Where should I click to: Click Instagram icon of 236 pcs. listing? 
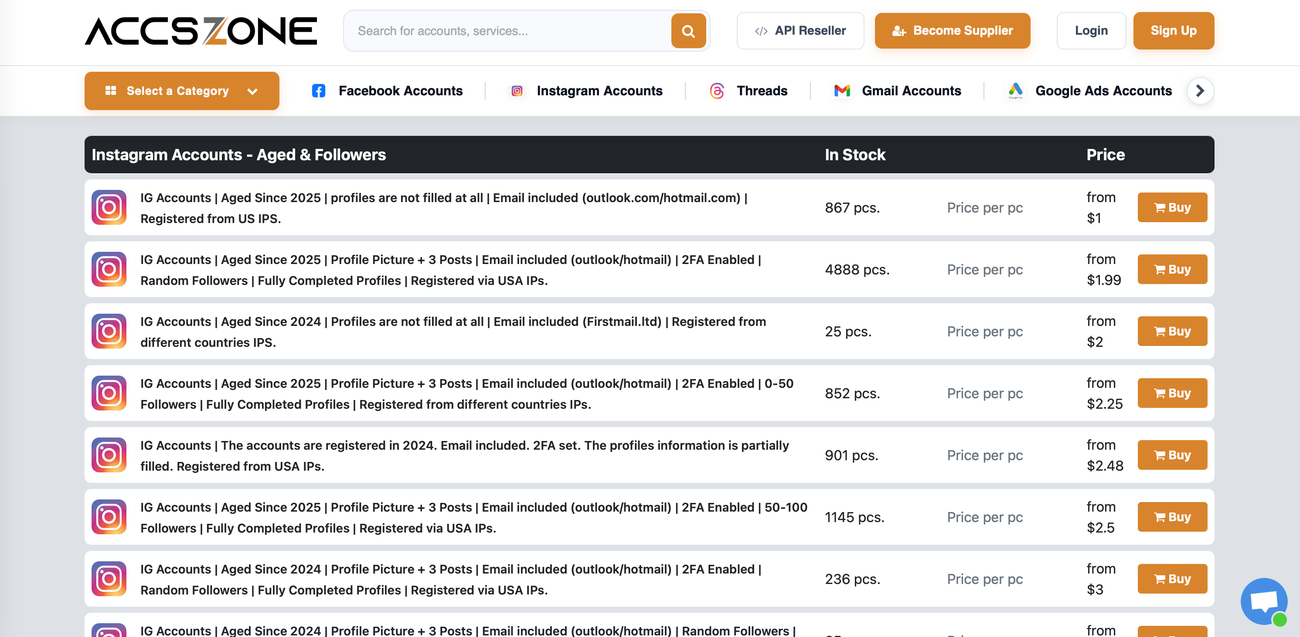109,580
